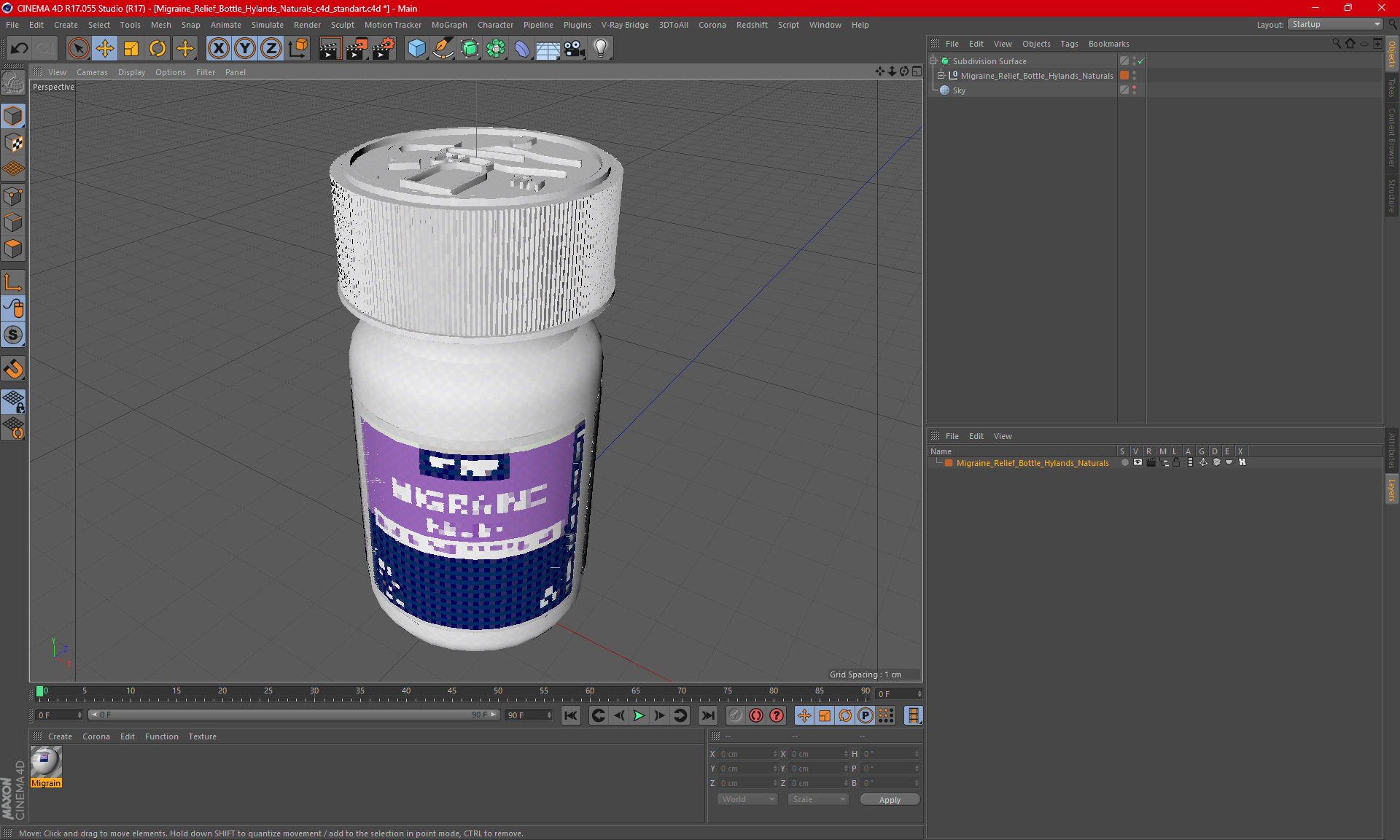Render the current view
The height and width of the screenshot is (840, 1400).
[330, 49]
